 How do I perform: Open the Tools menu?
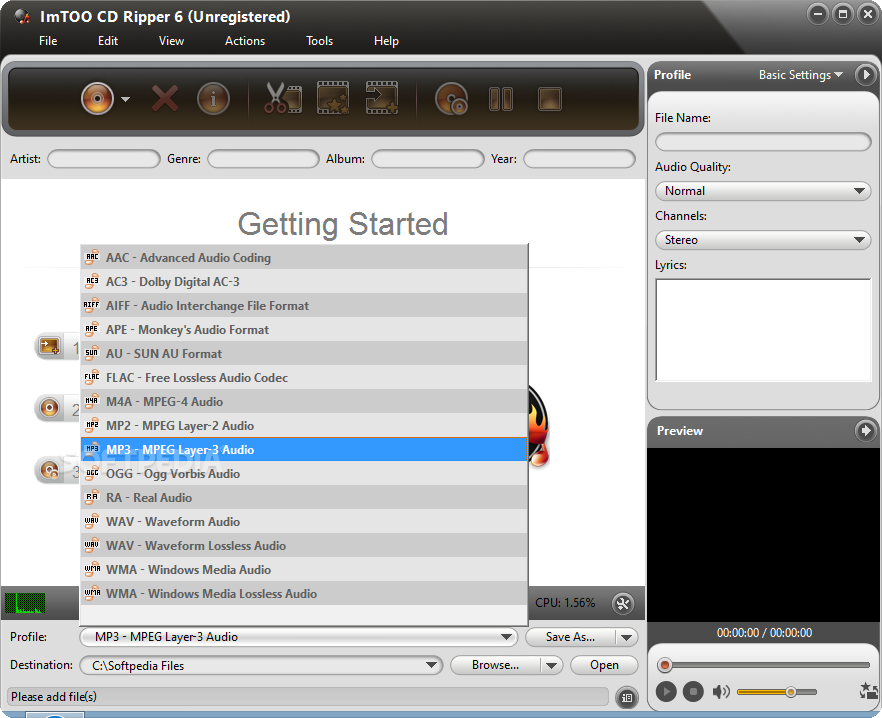coord(319,41)
